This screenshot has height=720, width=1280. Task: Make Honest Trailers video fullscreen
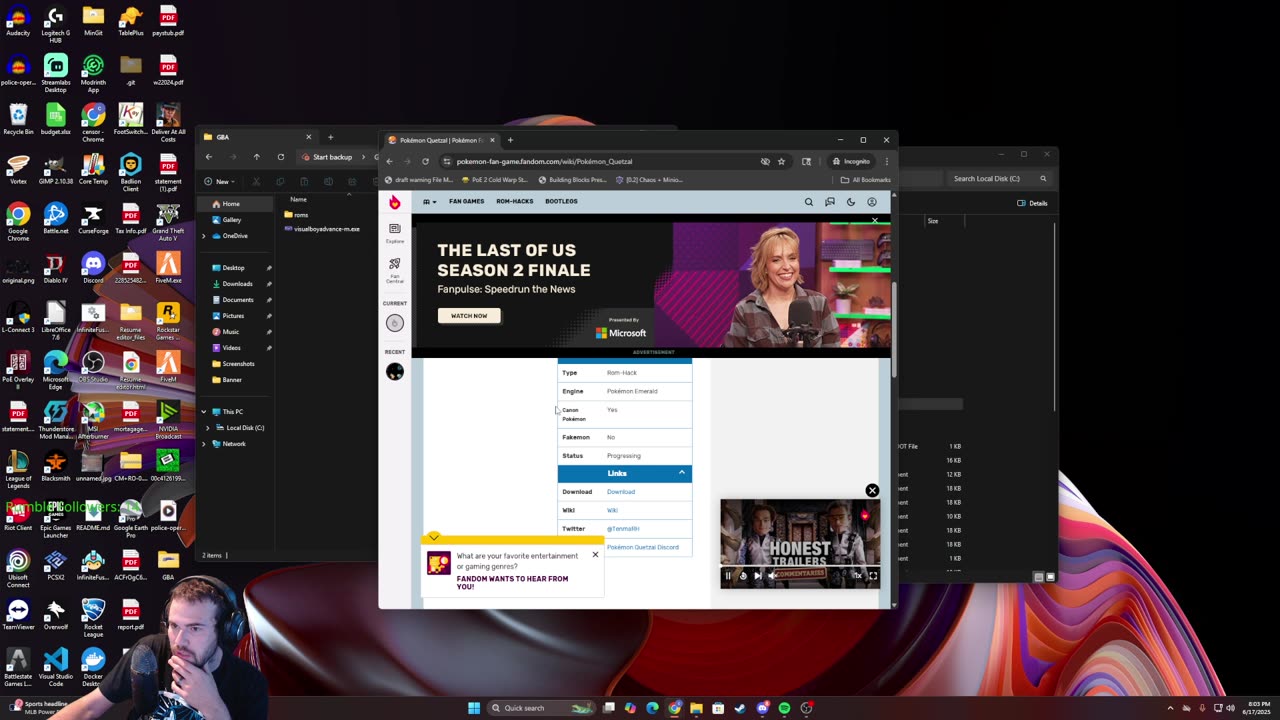click(872, 575)
